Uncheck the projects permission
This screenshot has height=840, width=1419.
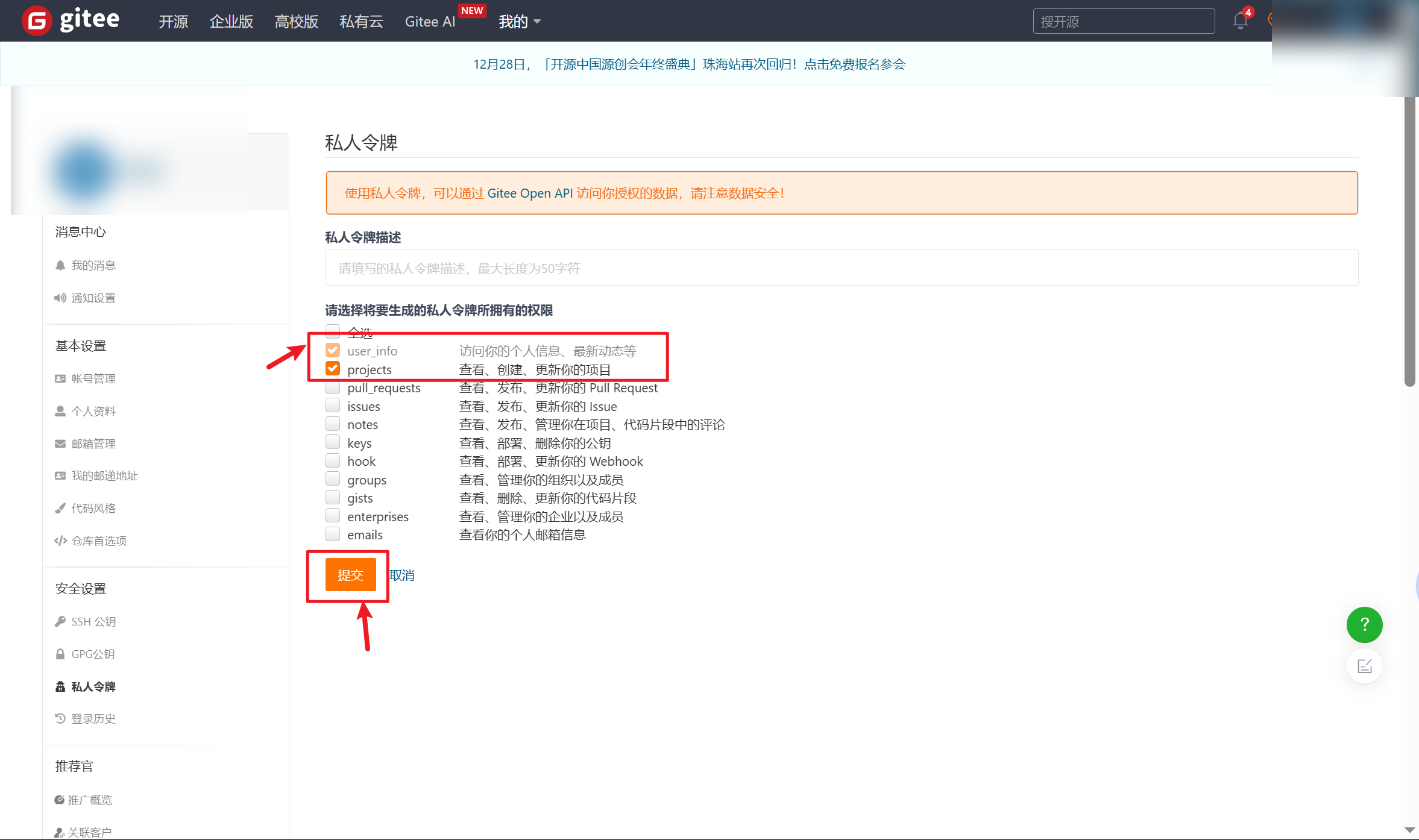333,368
